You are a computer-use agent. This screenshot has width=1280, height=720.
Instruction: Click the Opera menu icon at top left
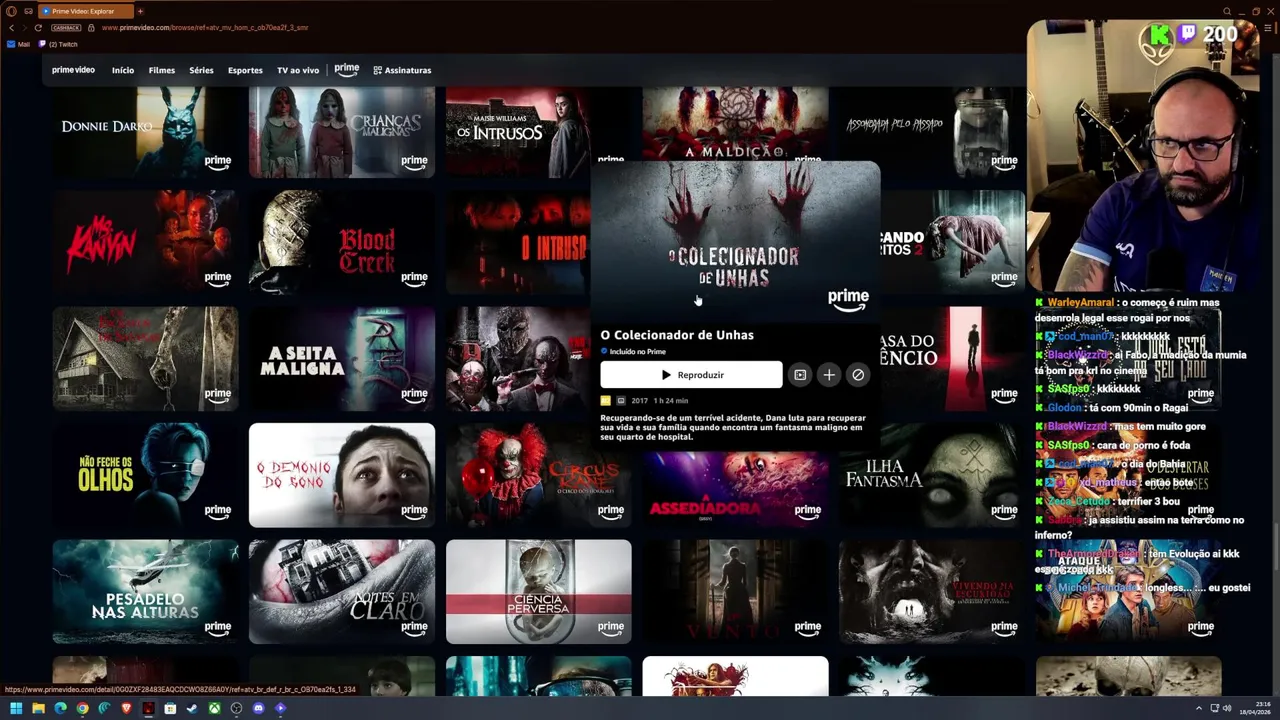(11, 11)
